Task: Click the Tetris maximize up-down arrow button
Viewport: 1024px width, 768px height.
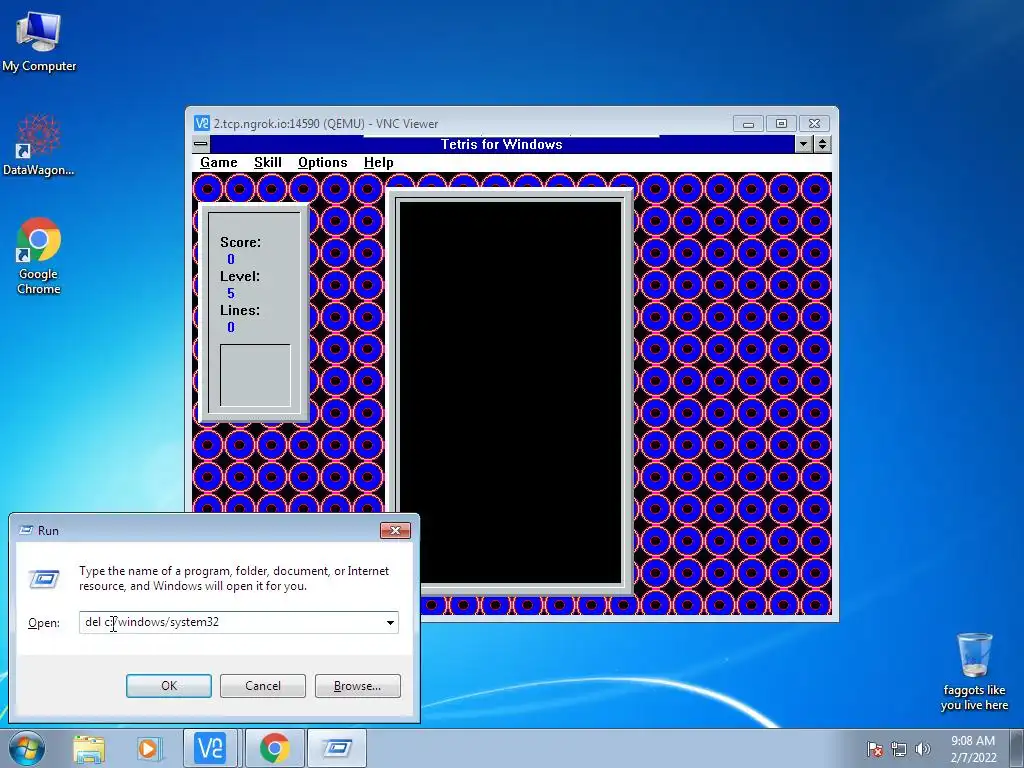Action: (x=822, y=144)
